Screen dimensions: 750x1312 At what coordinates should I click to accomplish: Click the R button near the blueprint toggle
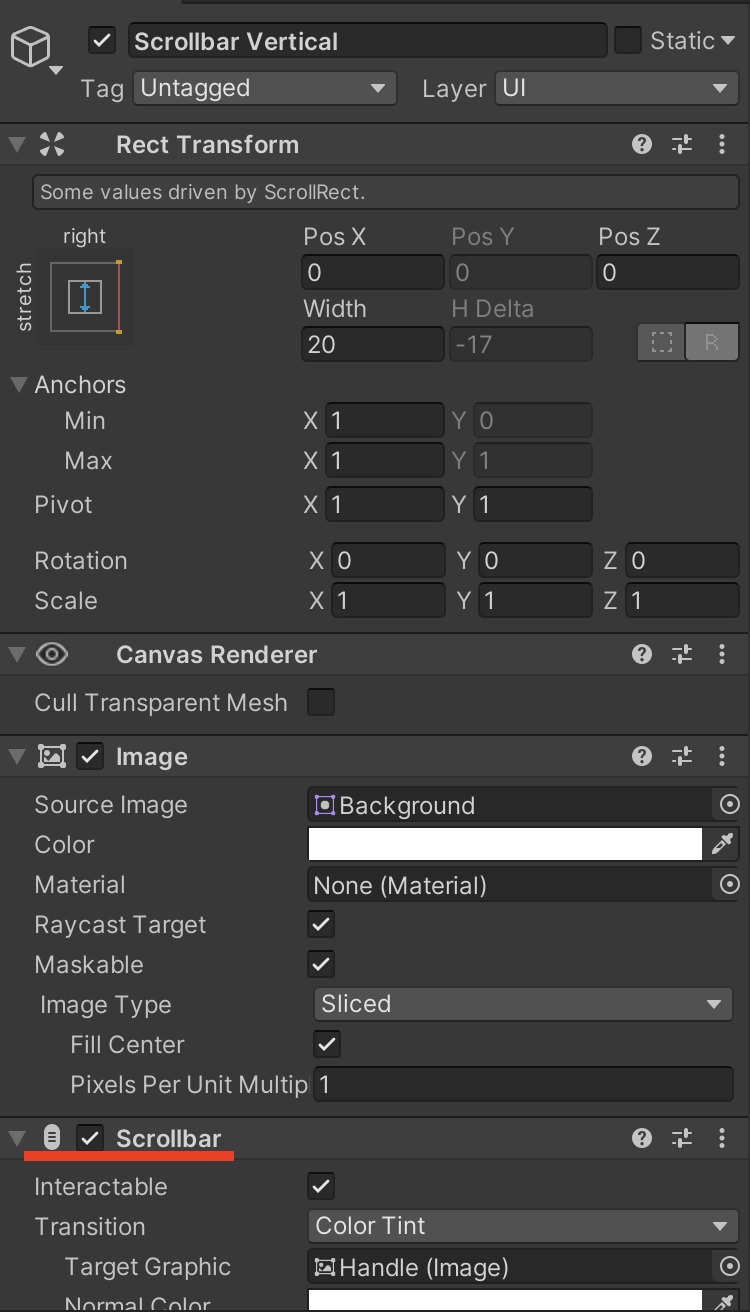click(x=712, y=341)
